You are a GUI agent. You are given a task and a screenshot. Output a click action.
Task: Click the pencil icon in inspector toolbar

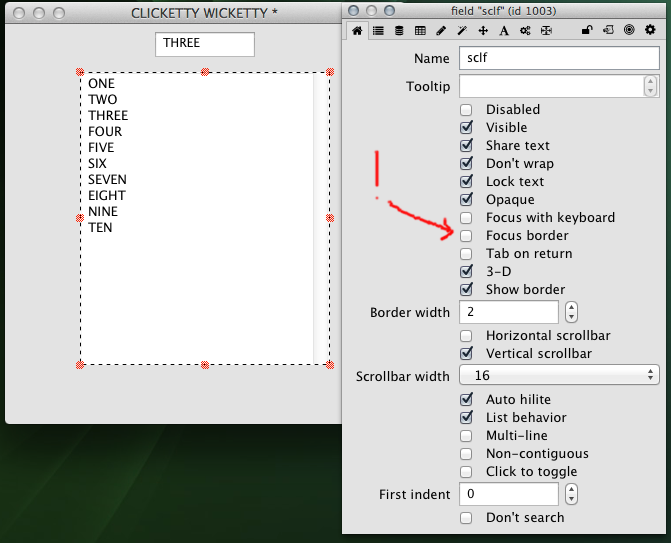tap(441, 31)
